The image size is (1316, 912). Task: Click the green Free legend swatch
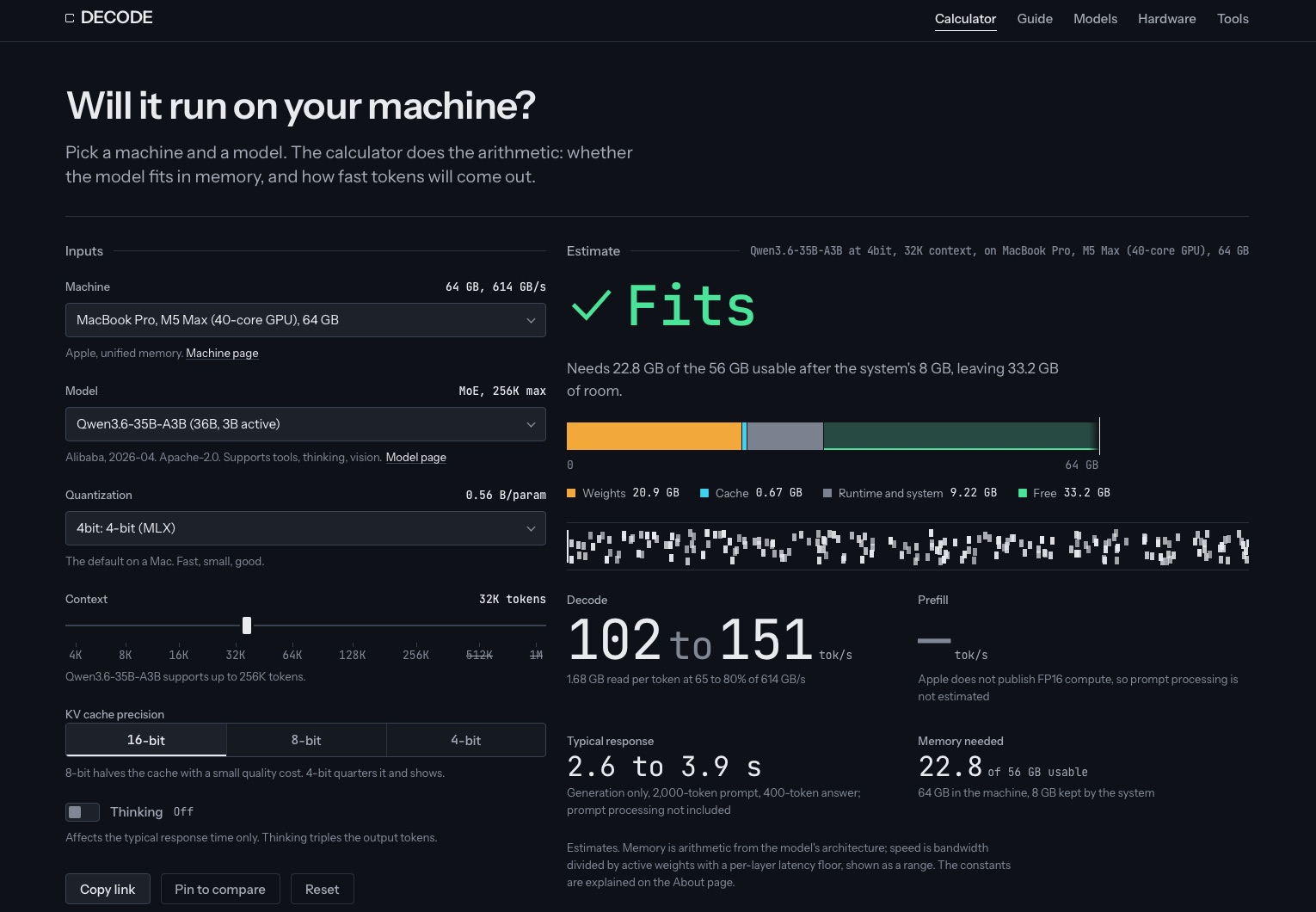(1023, 493)
